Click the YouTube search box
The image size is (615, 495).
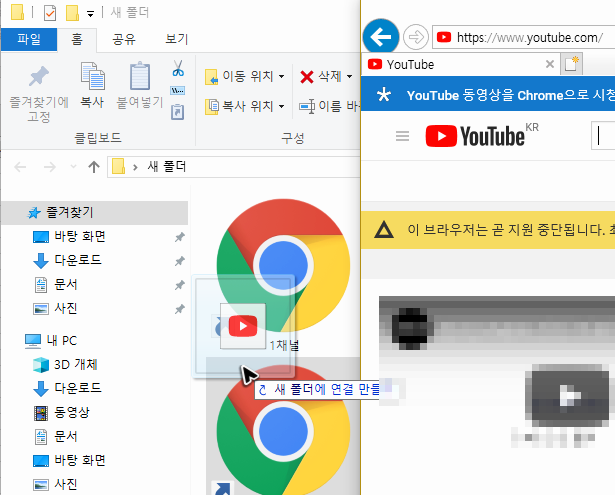(603, 136)
